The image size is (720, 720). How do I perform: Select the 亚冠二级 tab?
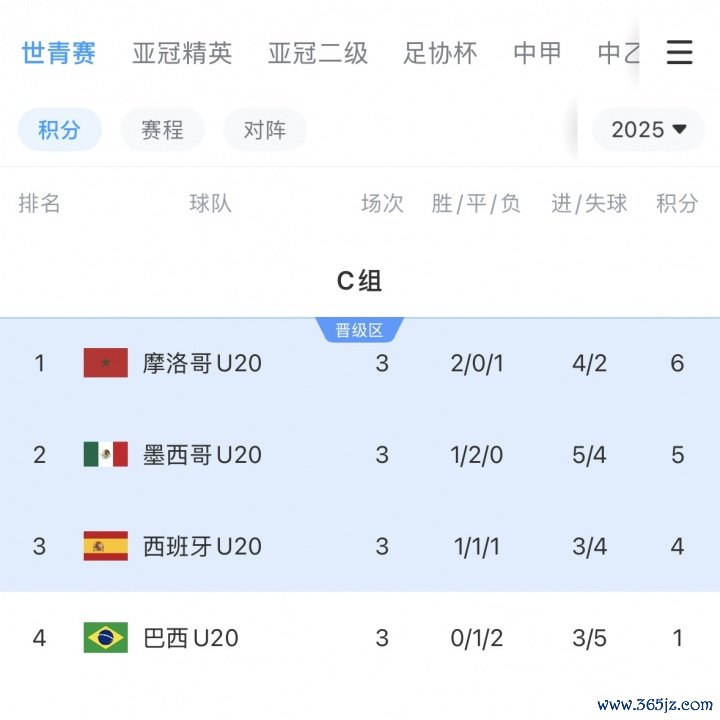click(318, 53)
